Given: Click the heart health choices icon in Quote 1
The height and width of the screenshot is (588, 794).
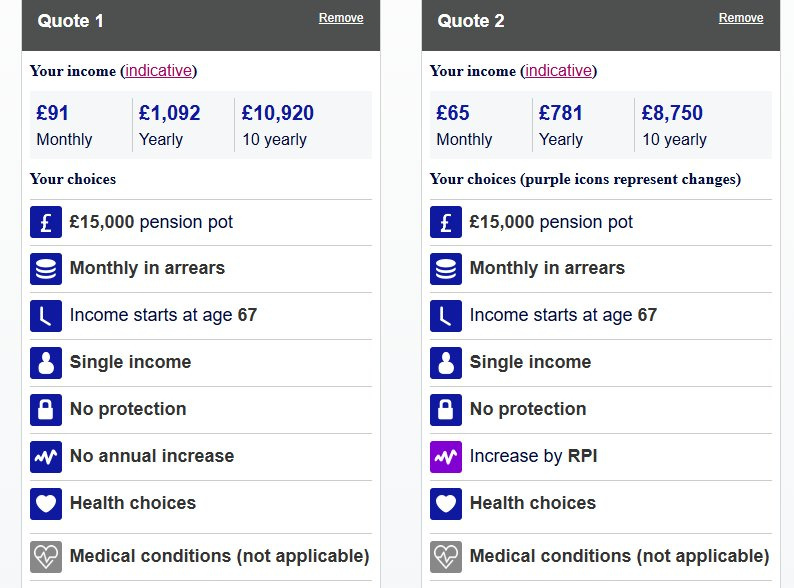Looking at the screenshot, I should [x=46, y=504].
